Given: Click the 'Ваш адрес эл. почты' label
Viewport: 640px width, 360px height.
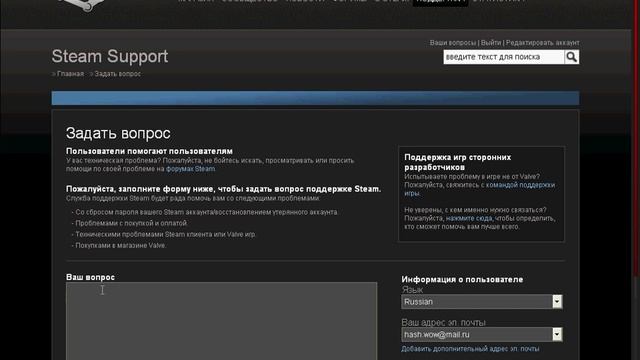Looking at the screenshot, I should 443,322.
